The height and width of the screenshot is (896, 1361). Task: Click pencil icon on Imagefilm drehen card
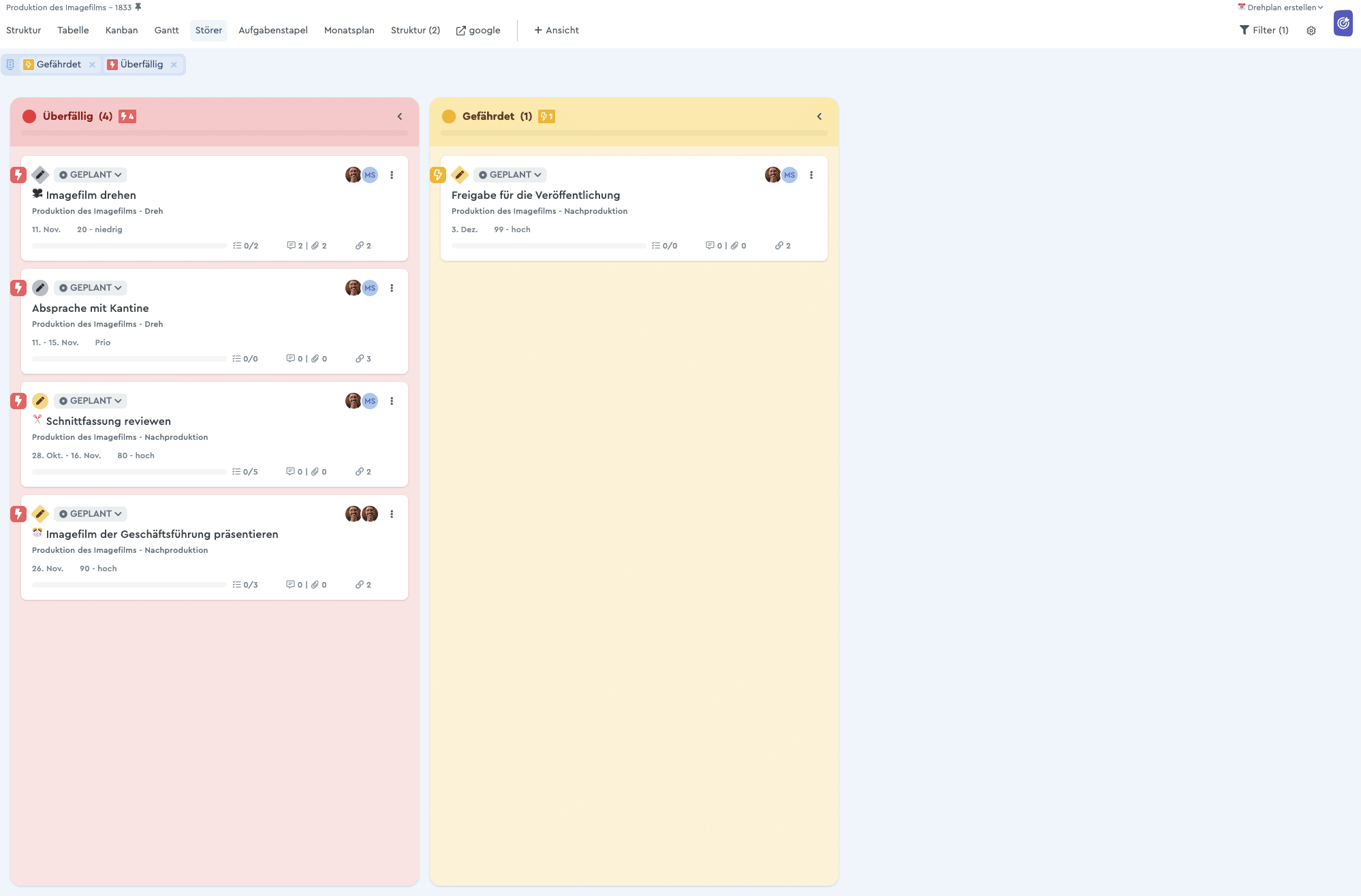(x=40, y=175)
